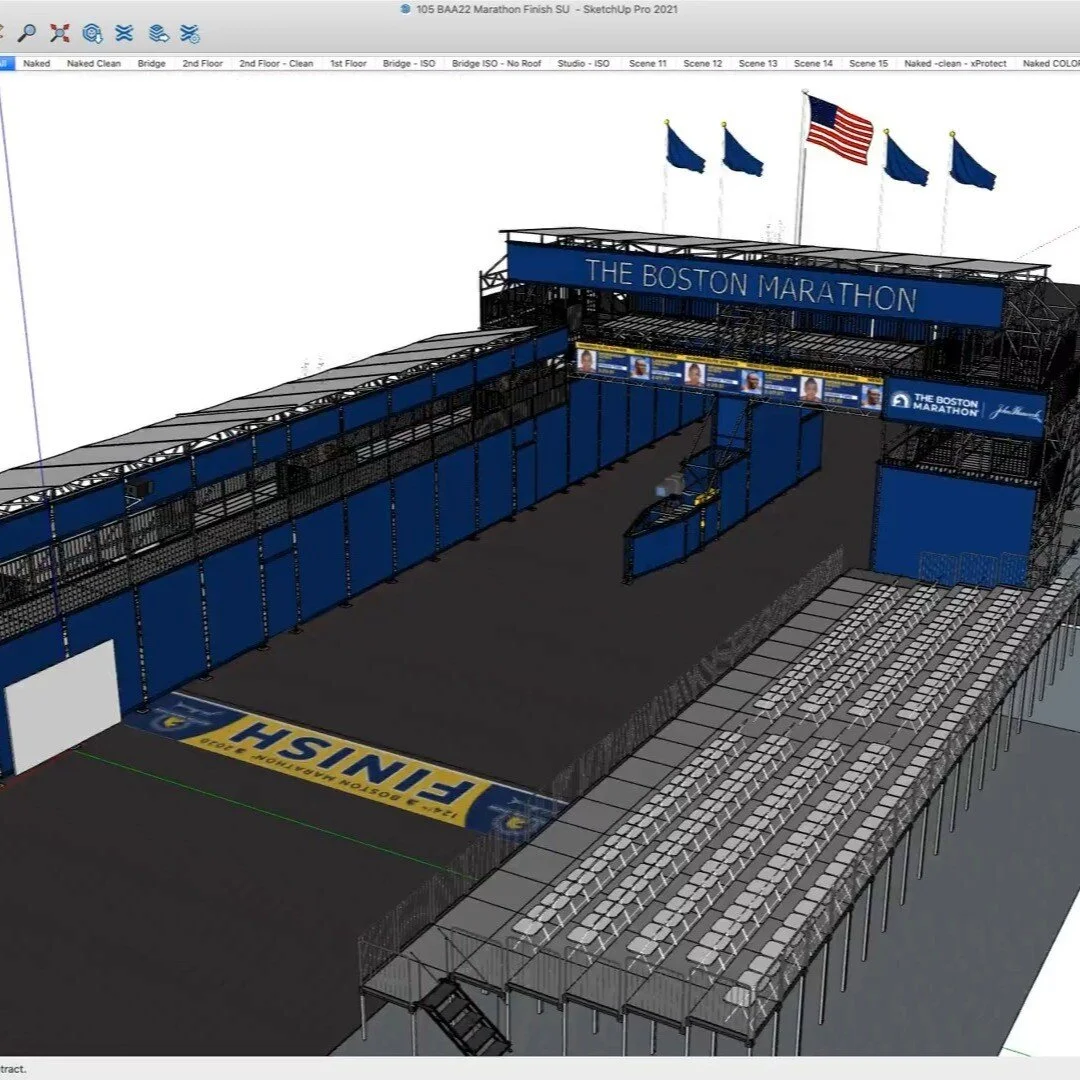
Task: Select the Boston Marathon logo sign panel
Action: point(964,406)
